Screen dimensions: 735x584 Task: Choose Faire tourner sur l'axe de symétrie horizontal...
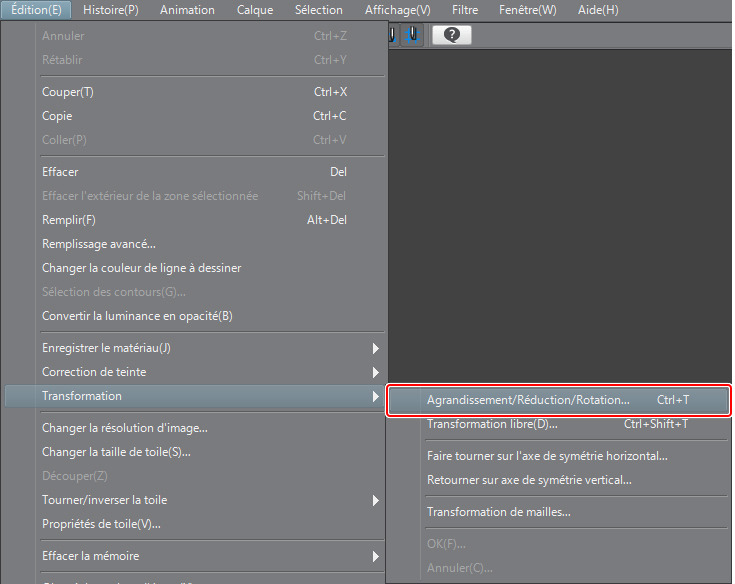point(558,456)
